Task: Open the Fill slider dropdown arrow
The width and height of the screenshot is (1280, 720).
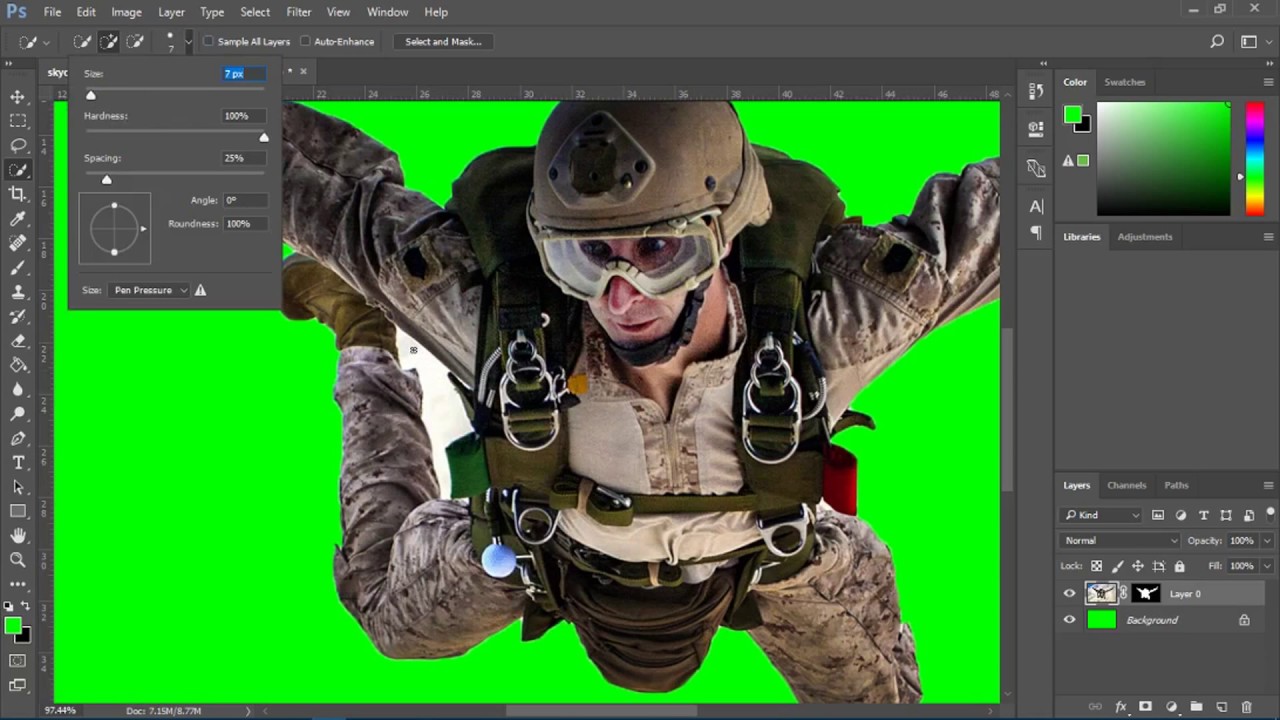Action: (x=1267, y=566)
